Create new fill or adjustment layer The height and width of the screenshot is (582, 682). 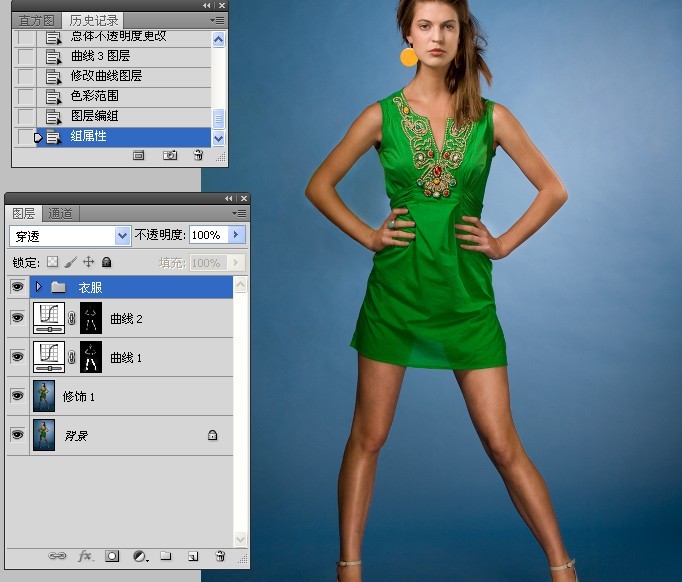click(140, 556)
